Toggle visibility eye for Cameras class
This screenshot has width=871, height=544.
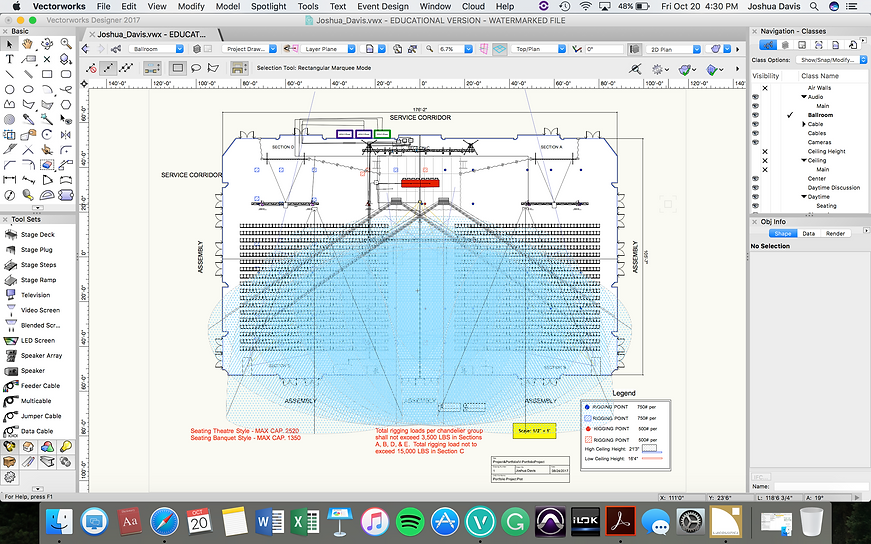point(756,142)
